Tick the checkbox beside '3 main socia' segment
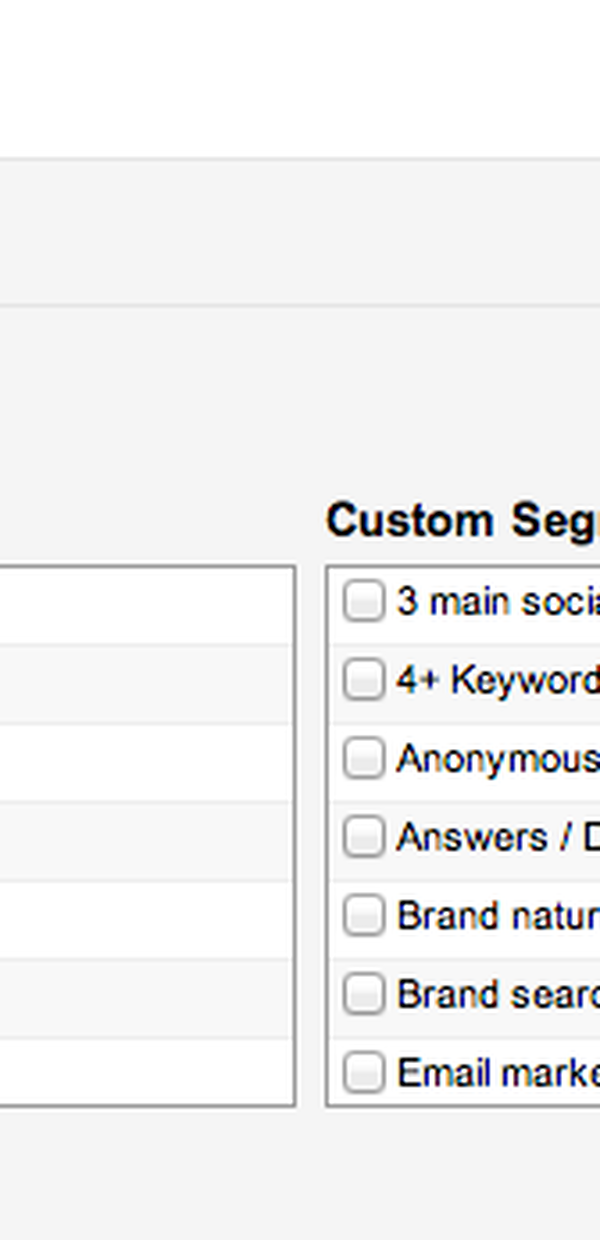Screen dimensions: 600x1240 (363, 602)
